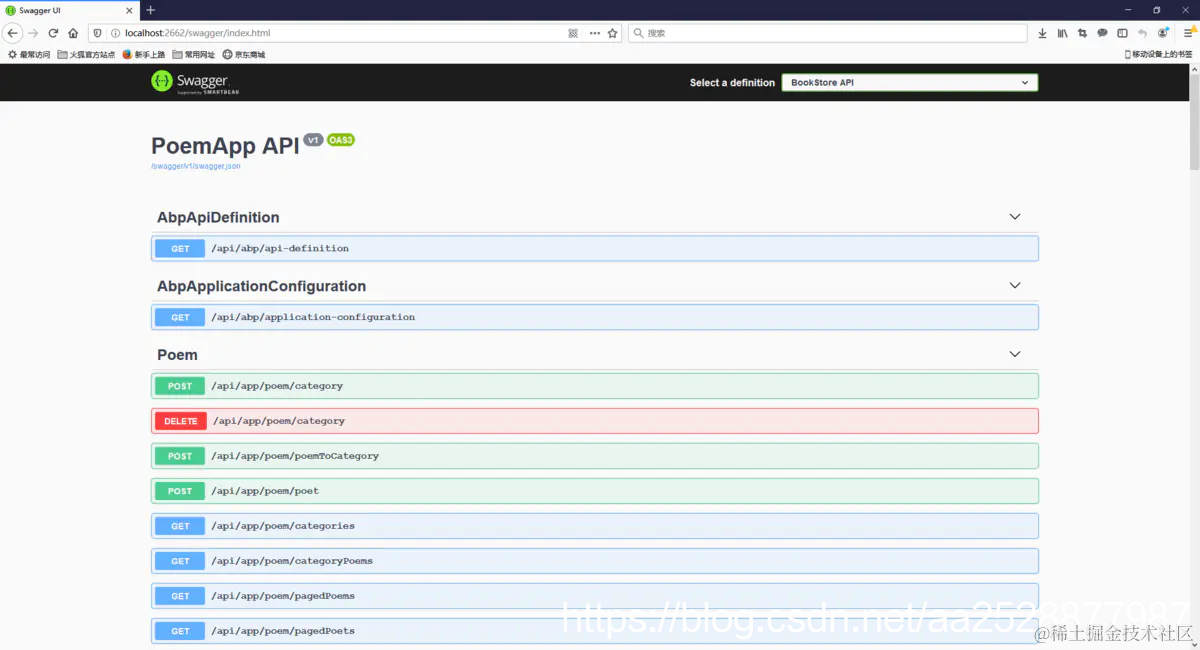Click the chat bubble toolbar icon
Screen dimensions: 1200x650
point(1102,33)
